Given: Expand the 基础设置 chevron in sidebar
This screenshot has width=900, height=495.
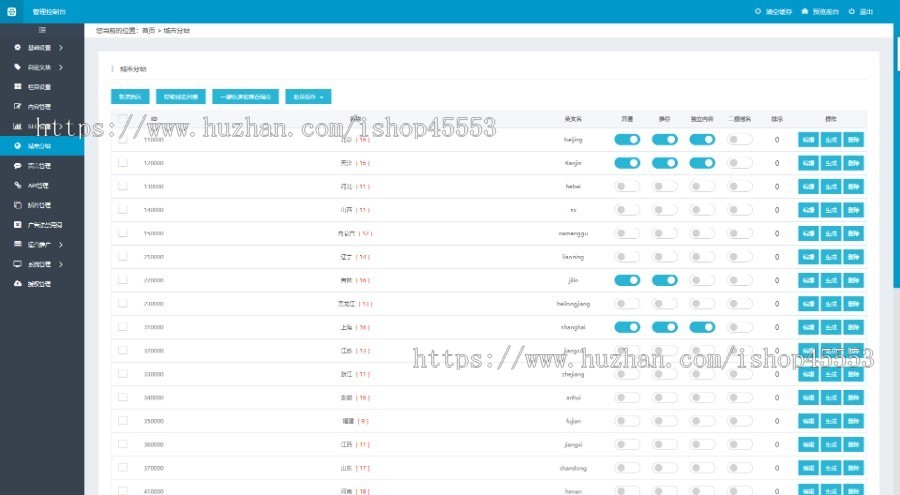Looking at the screenshot, I should coord(61,48).
